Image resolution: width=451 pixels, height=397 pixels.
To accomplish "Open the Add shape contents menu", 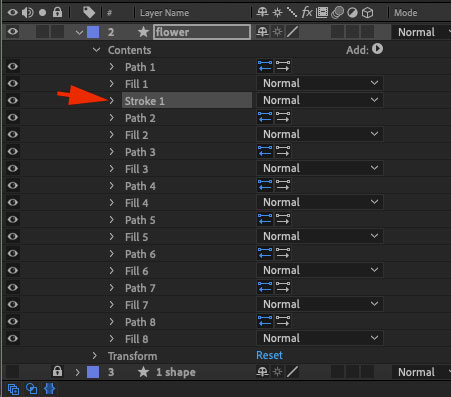I will pos(377,49).
